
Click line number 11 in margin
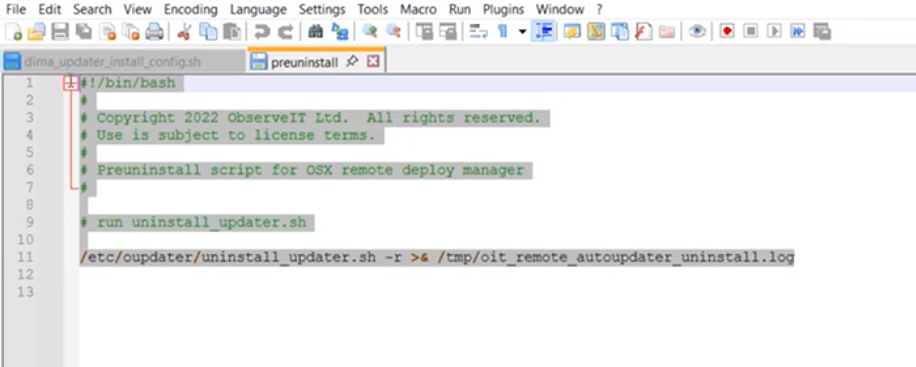[x=26, y=257]
